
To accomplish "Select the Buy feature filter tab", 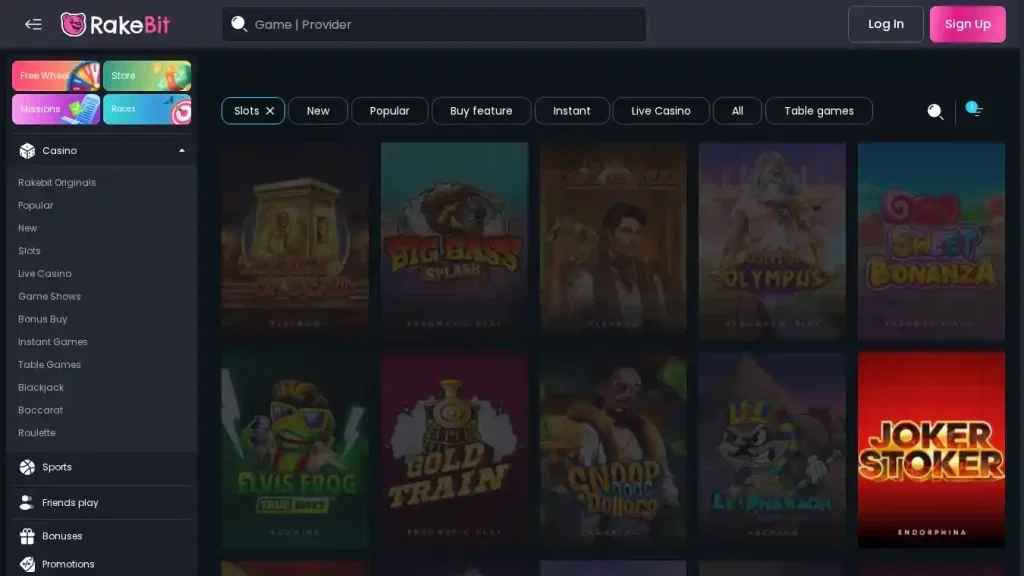I will click(481, 111).
